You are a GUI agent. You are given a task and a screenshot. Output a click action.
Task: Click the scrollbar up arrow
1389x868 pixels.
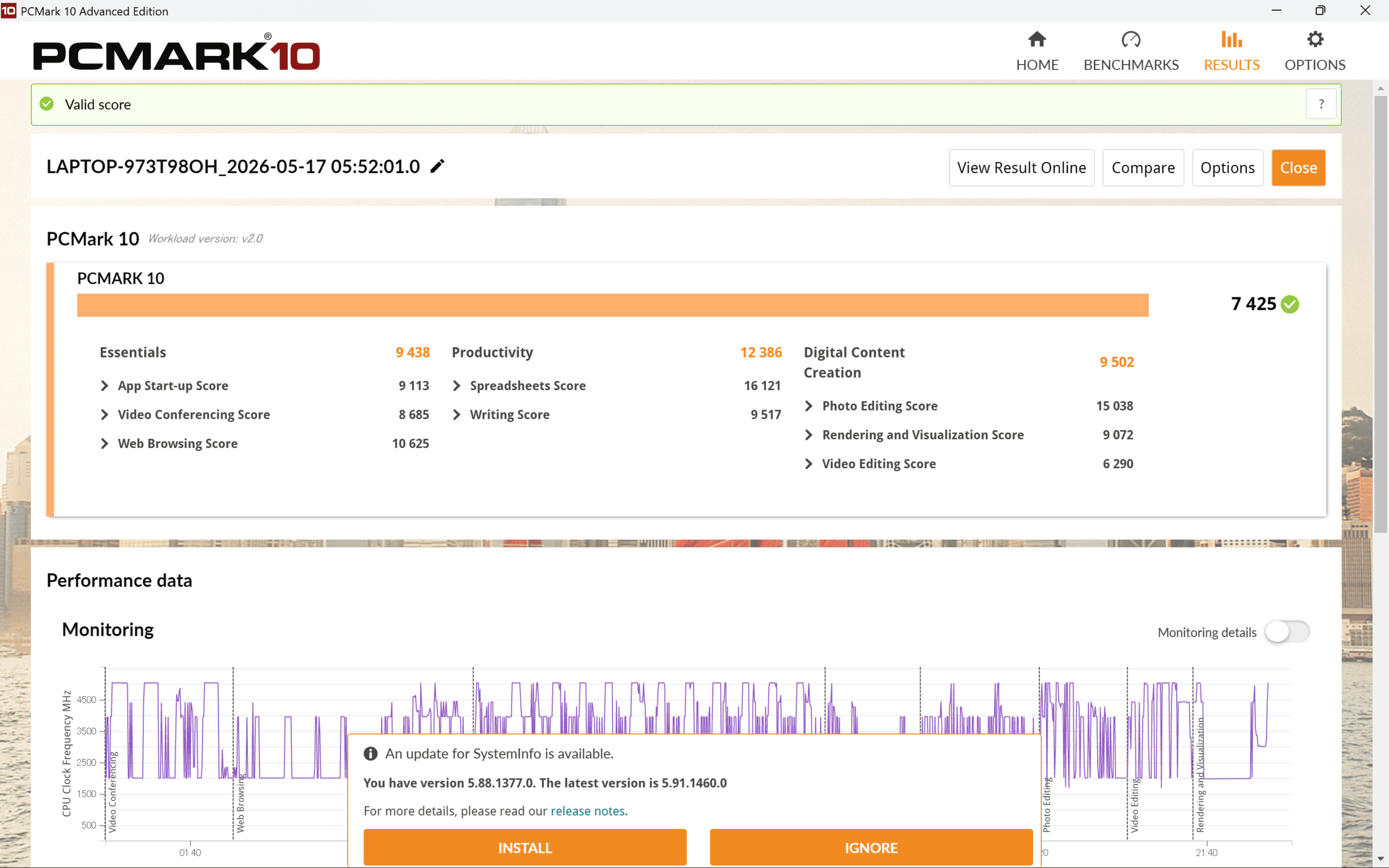1381,88
